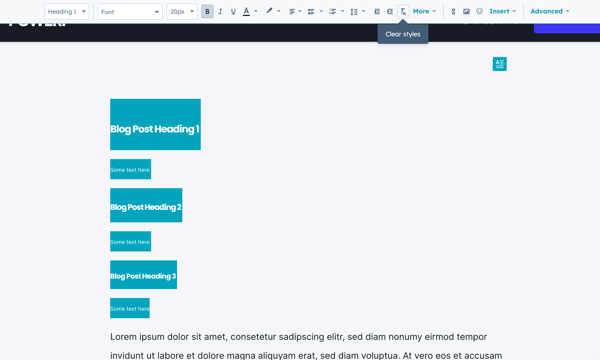
Task: Click the emoji smiley icon
Action: (x=479, y=11)
